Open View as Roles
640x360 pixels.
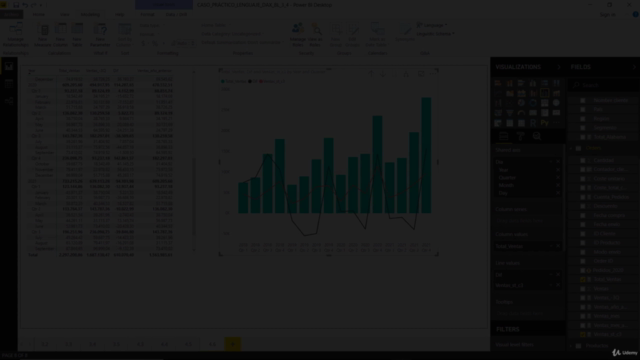[x=315, y=35]
